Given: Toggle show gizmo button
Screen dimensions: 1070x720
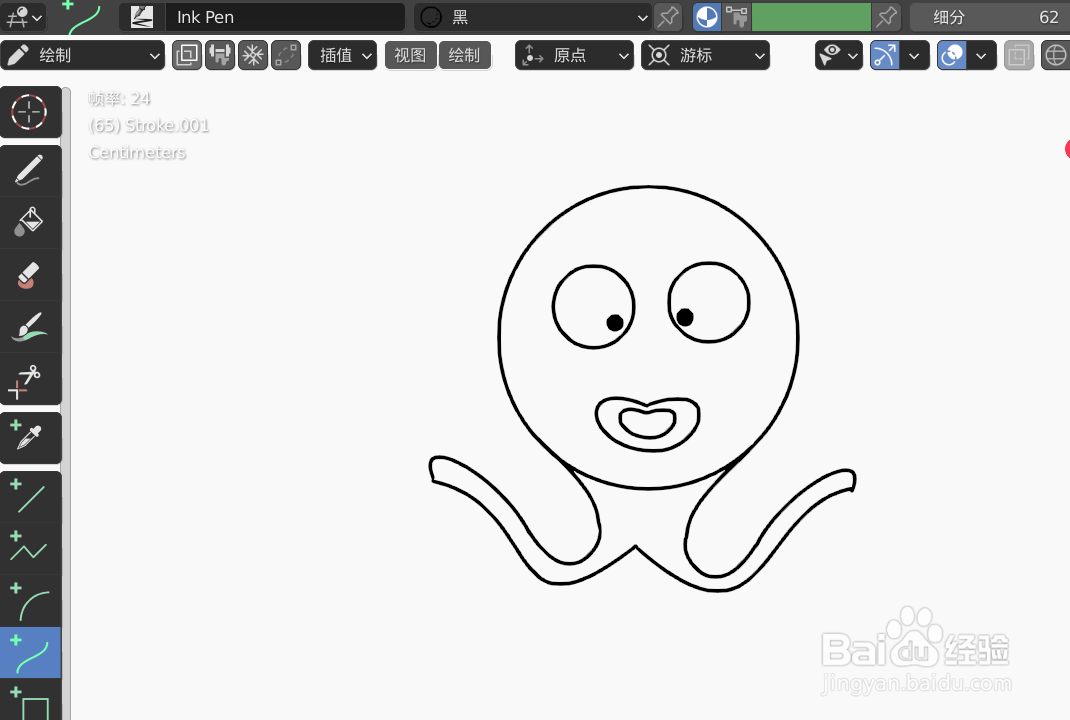Looking at the screenshot, I should (884, 55).
